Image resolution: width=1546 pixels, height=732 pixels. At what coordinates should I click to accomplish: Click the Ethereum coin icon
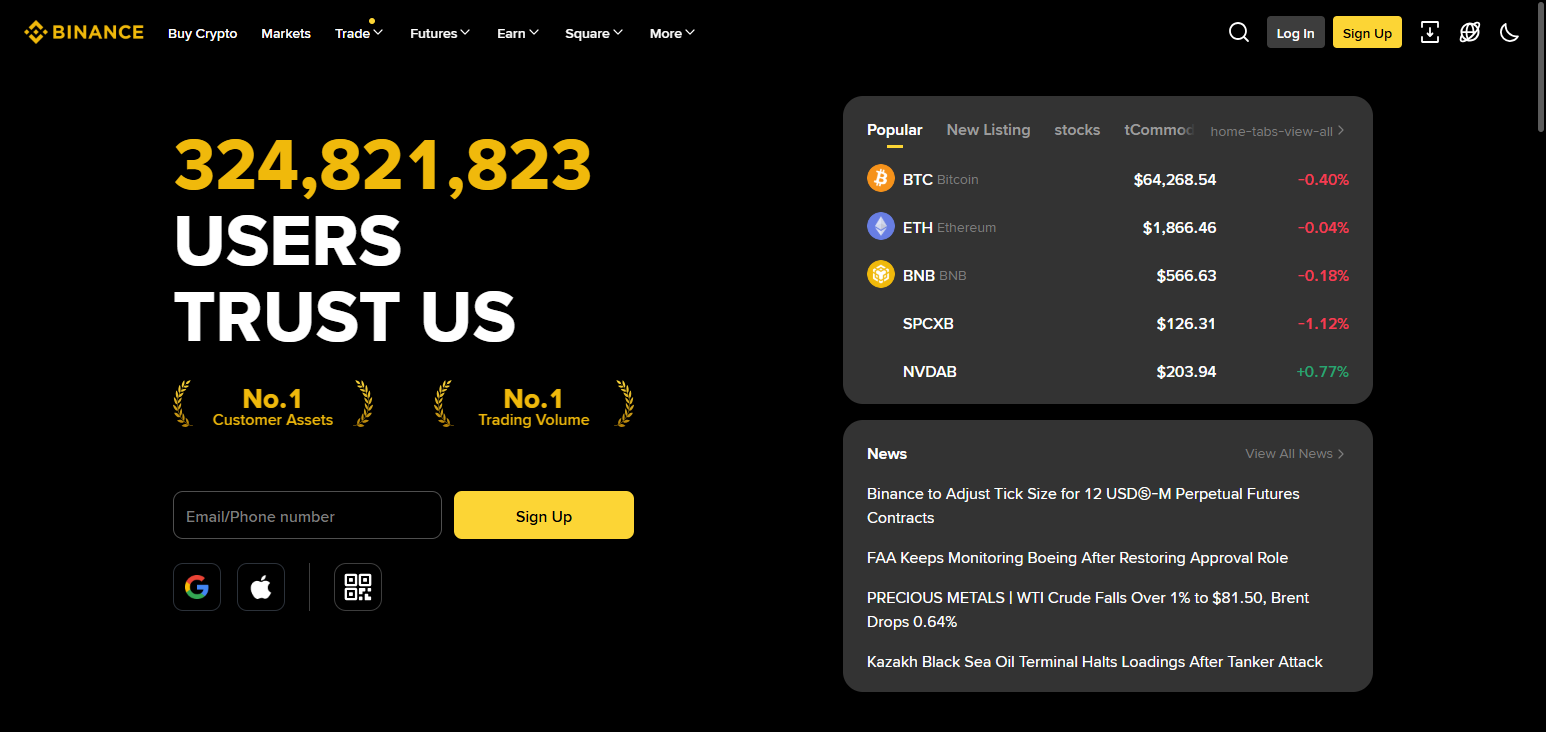(x=881, y=227)
